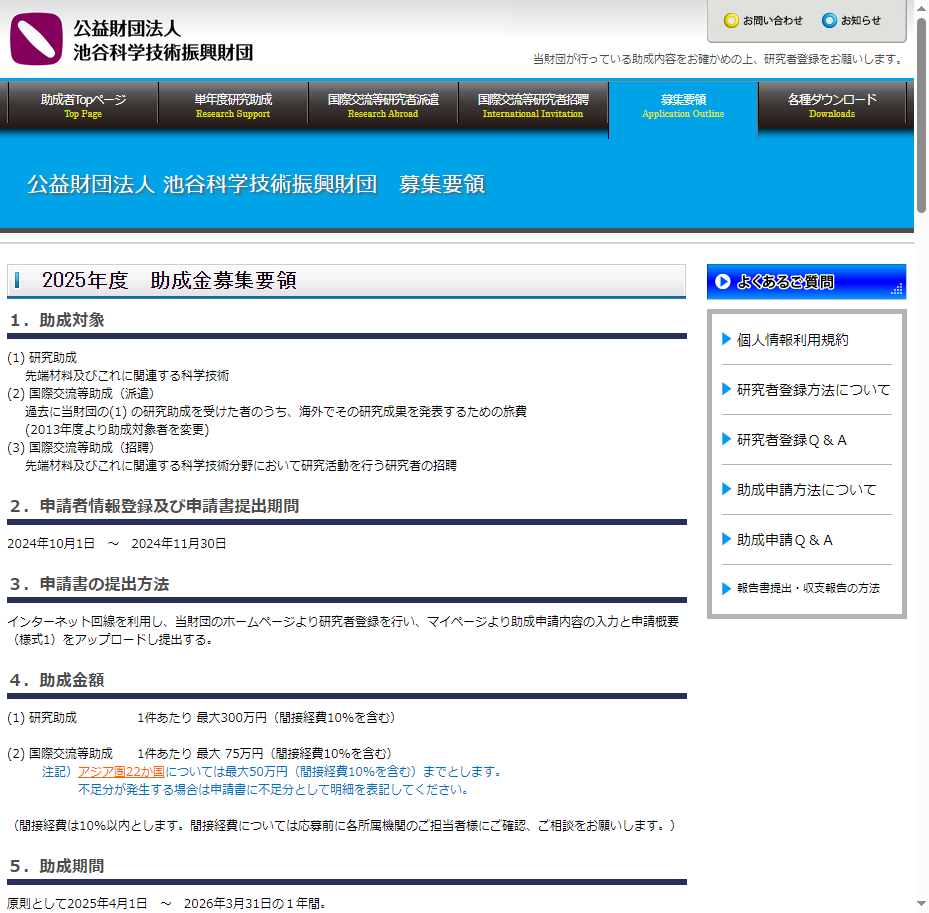Click the scrollbar down arrow
Screen dimensions: 929x913
921,904
